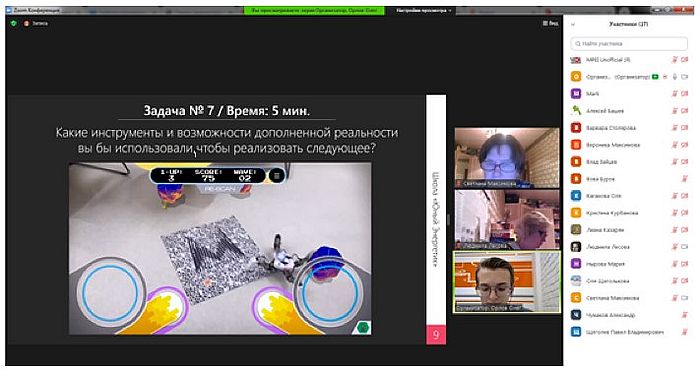The height and width of the screenshot is (370, 700).
Task: Toggle the organizer's microphone icon
Action: (x=675, y=77)
